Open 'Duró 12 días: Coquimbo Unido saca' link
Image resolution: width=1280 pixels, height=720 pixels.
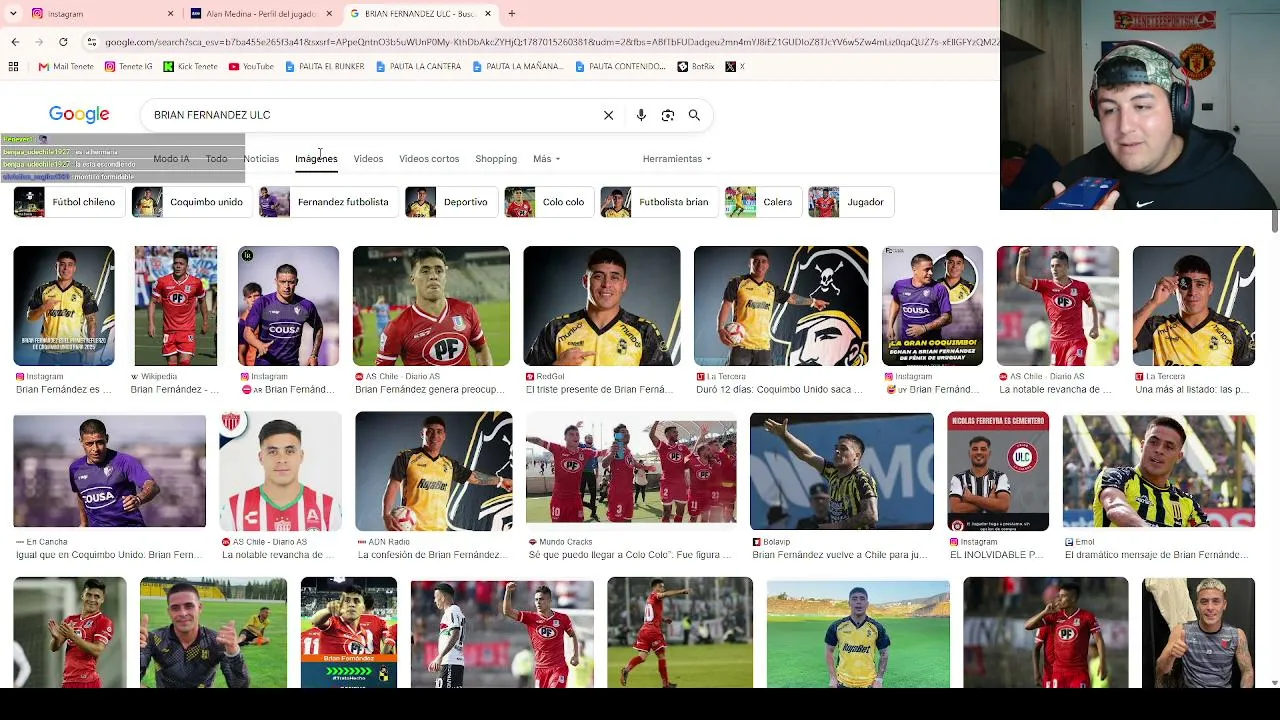(x=781, y=390)
